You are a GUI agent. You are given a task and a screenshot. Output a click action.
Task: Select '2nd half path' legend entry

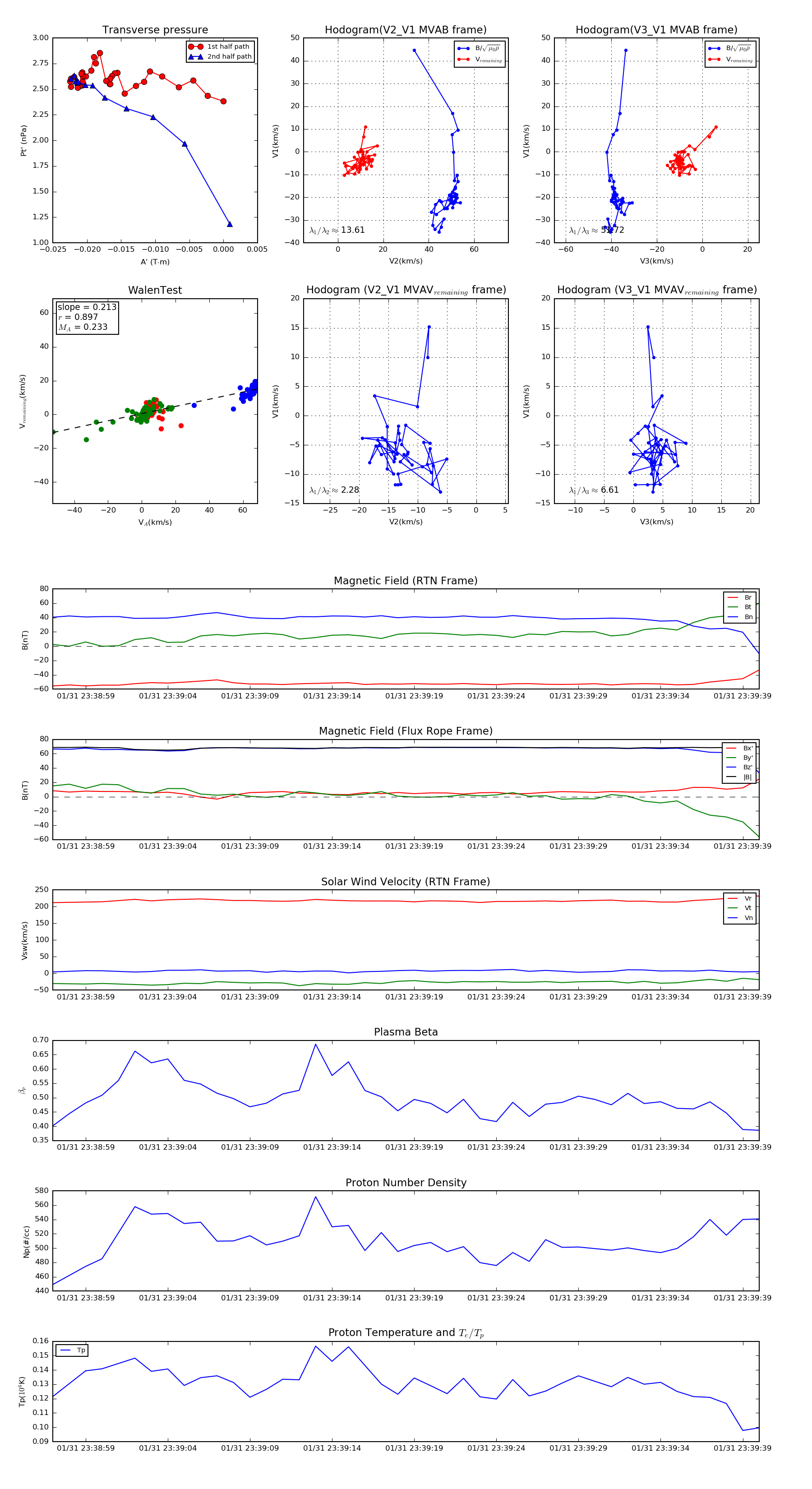coord(220,57)
